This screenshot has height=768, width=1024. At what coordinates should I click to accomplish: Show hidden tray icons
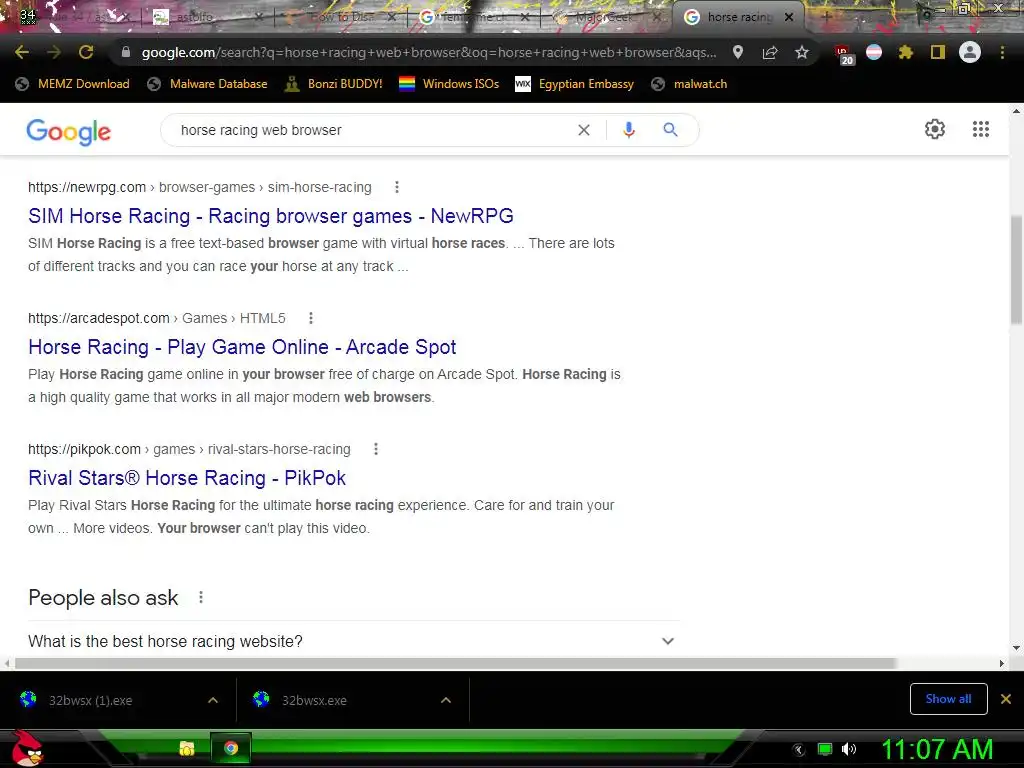(x=798, y=750)
